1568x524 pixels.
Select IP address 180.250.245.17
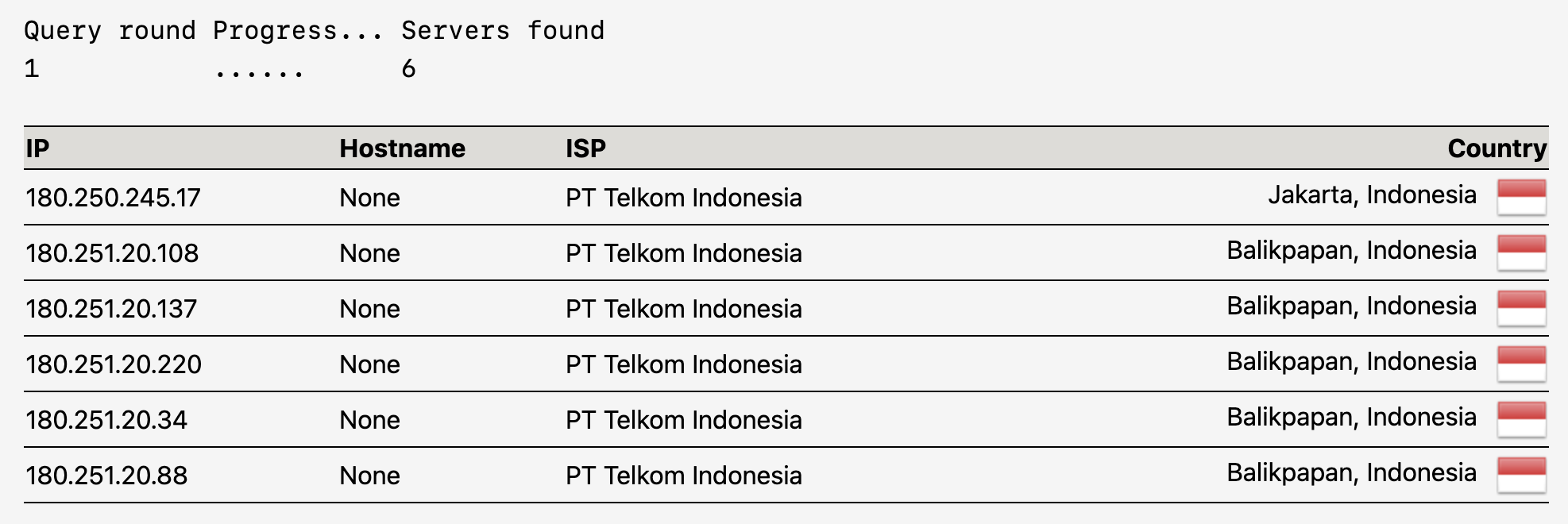[113, 198]
